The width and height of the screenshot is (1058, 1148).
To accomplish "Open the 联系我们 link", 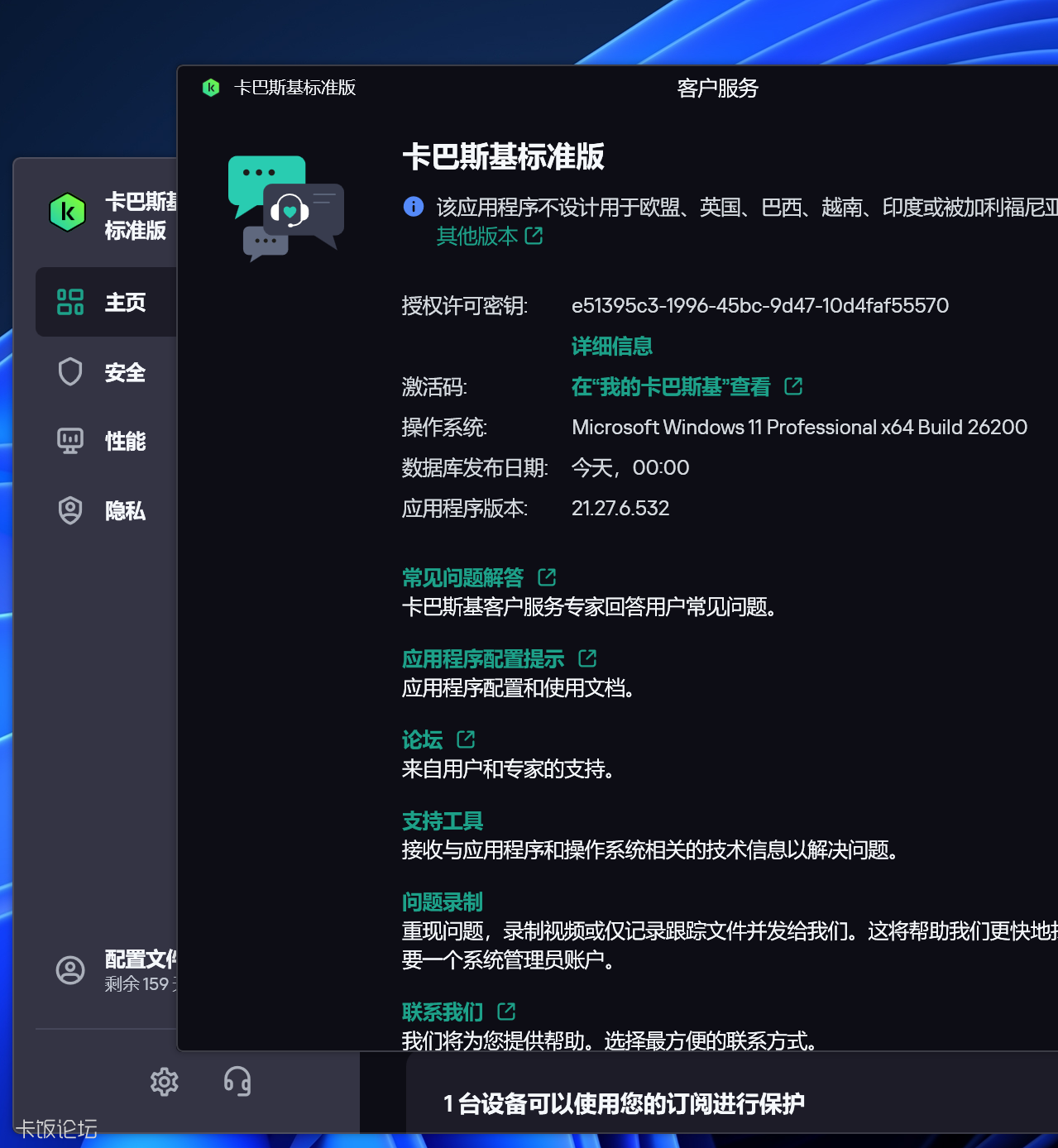I will [x=443, y=1012].
